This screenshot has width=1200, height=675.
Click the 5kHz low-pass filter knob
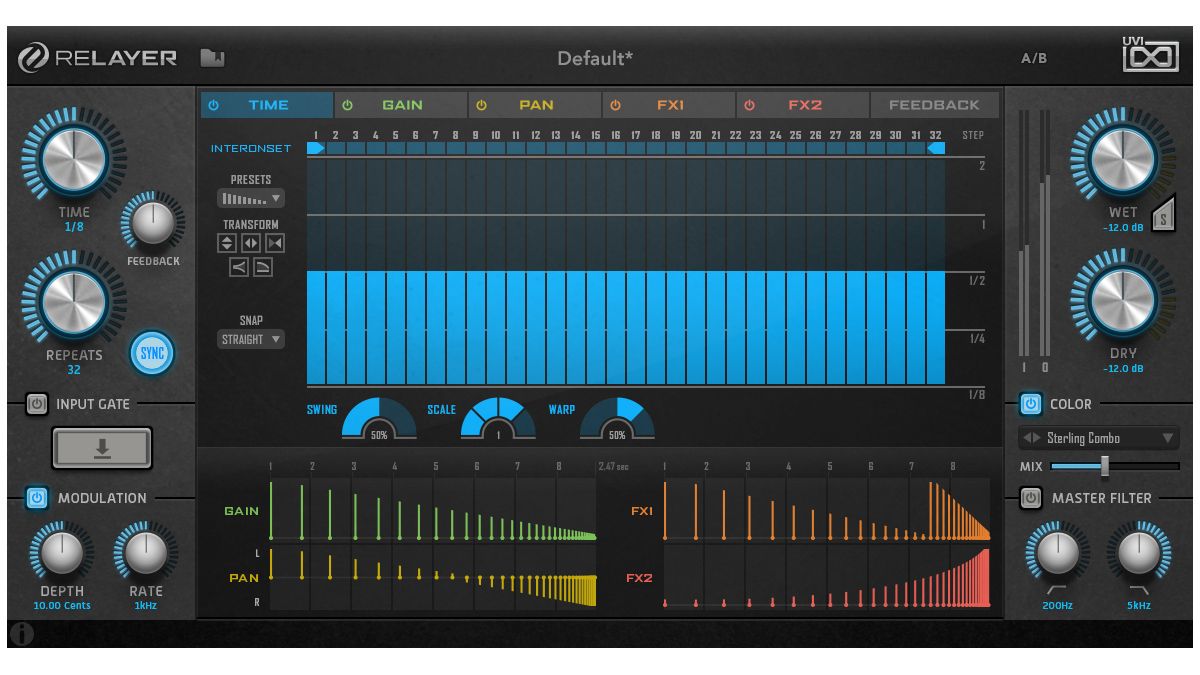(x=1140, y=552)
